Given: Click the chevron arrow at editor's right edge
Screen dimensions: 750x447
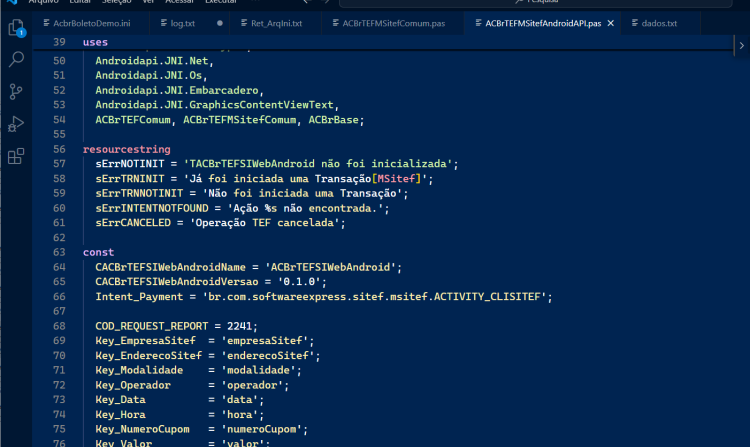Looking at the screenshot, I should point(741,45).
